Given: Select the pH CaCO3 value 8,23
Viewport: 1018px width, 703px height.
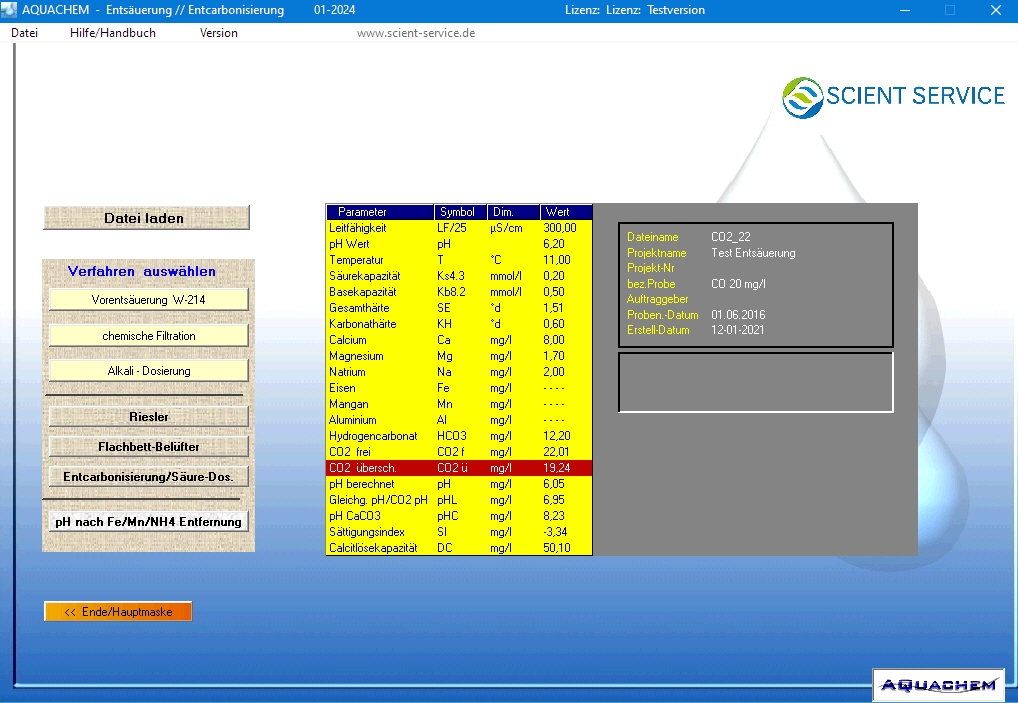Looking at the screenshot, I should tap(554, 516).
